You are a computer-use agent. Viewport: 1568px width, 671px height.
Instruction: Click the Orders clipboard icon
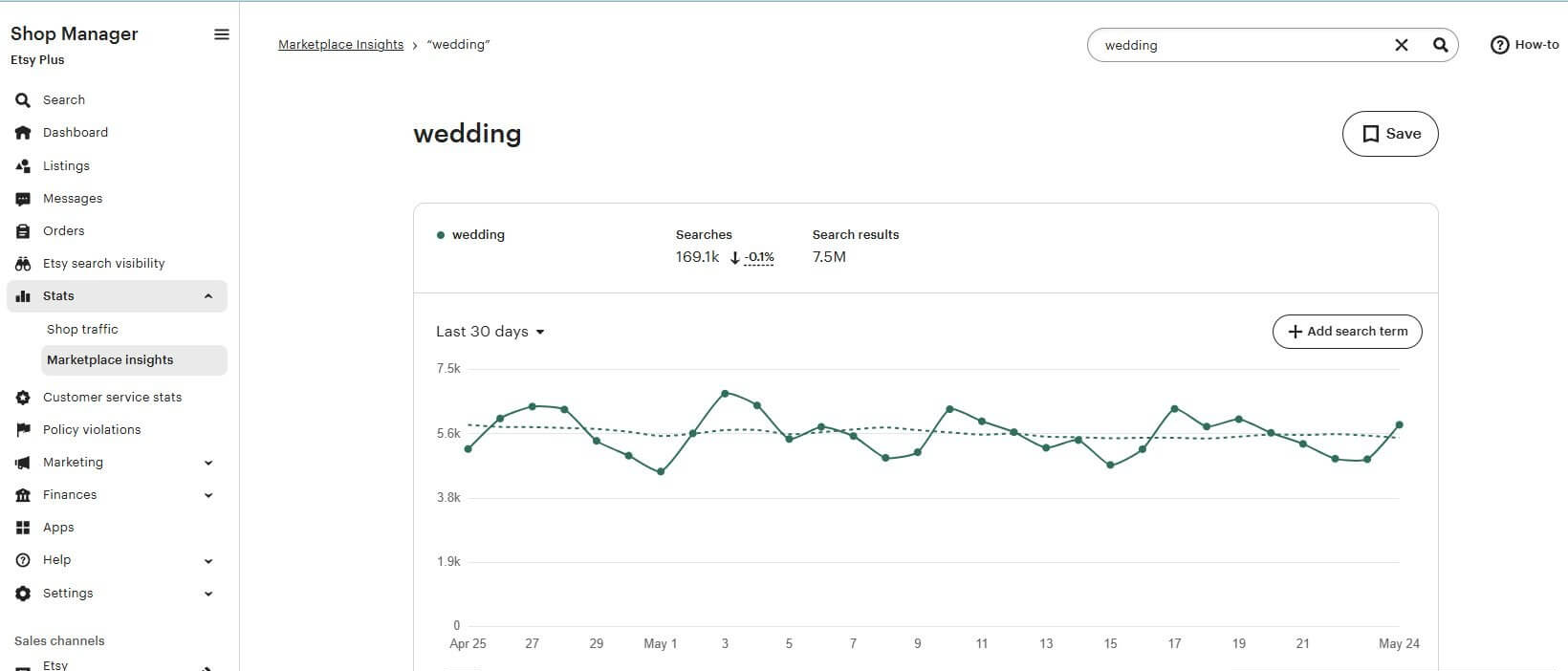click(23, 231)
